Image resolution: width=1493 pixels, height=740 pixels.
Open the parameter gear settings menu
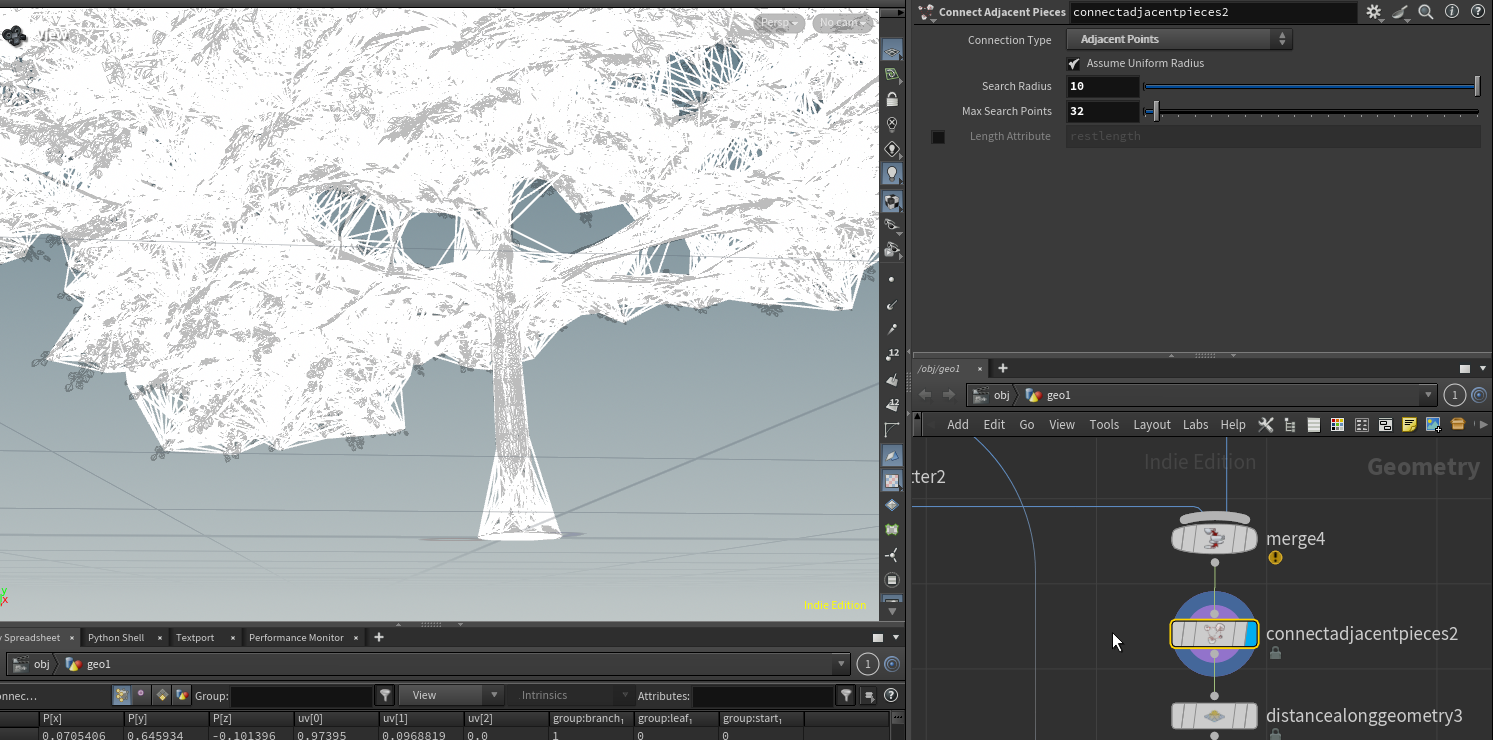[1374, 12]
